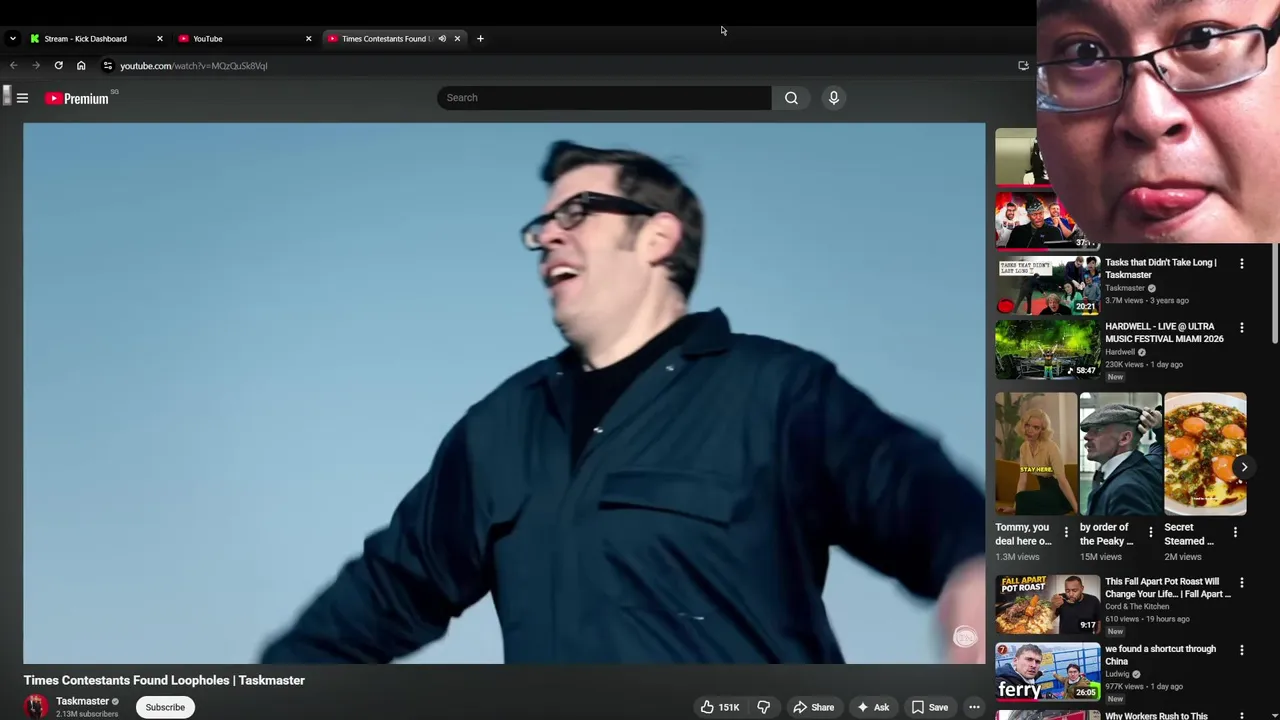
Task: Open the Taskmaster channel avatar
Action: 36,706
